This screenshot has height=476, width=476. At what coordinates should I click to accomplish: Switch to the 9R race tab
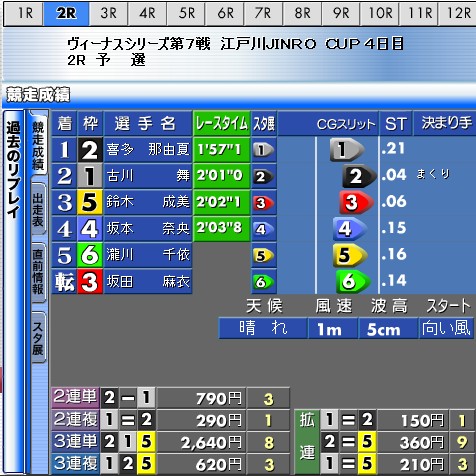coord(340,14)
